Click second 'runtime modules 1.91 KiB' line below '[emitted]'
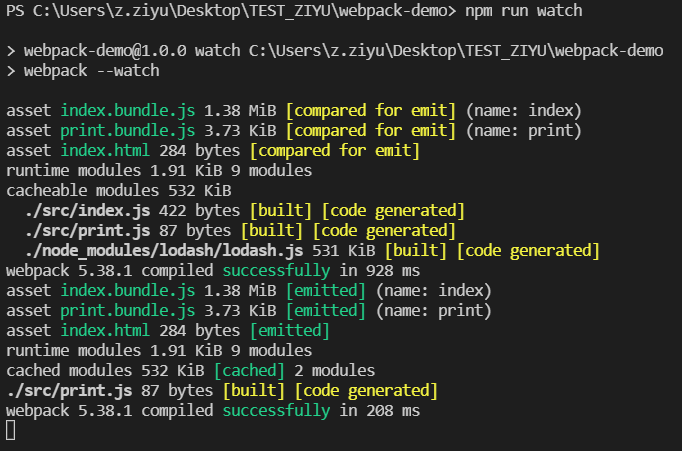Image resolution: width=682 pixels, height=451 pixels. coord(159,351)
